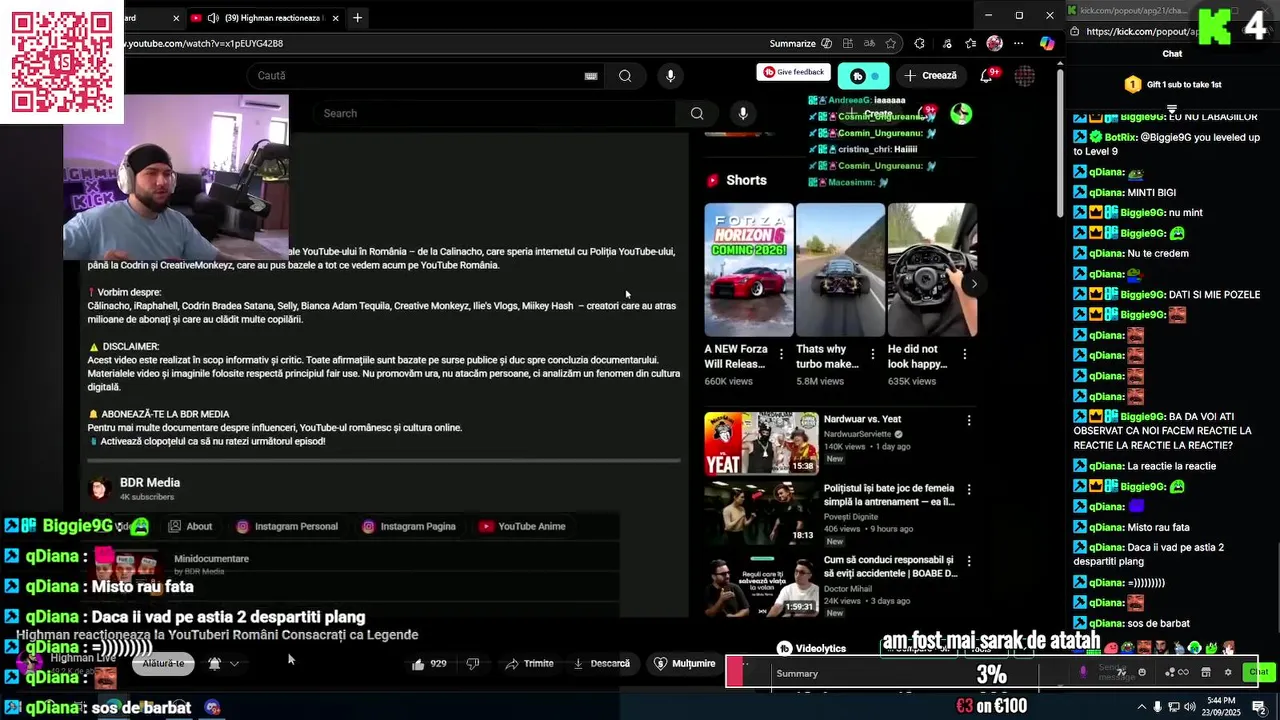Show hidden system tray icons

1141,707
